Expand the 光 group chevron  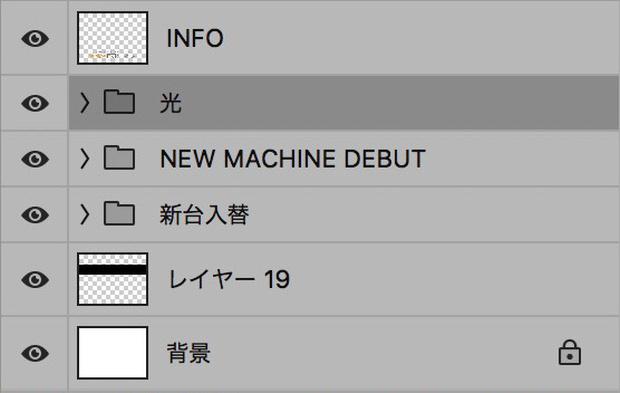coord(84,103)
